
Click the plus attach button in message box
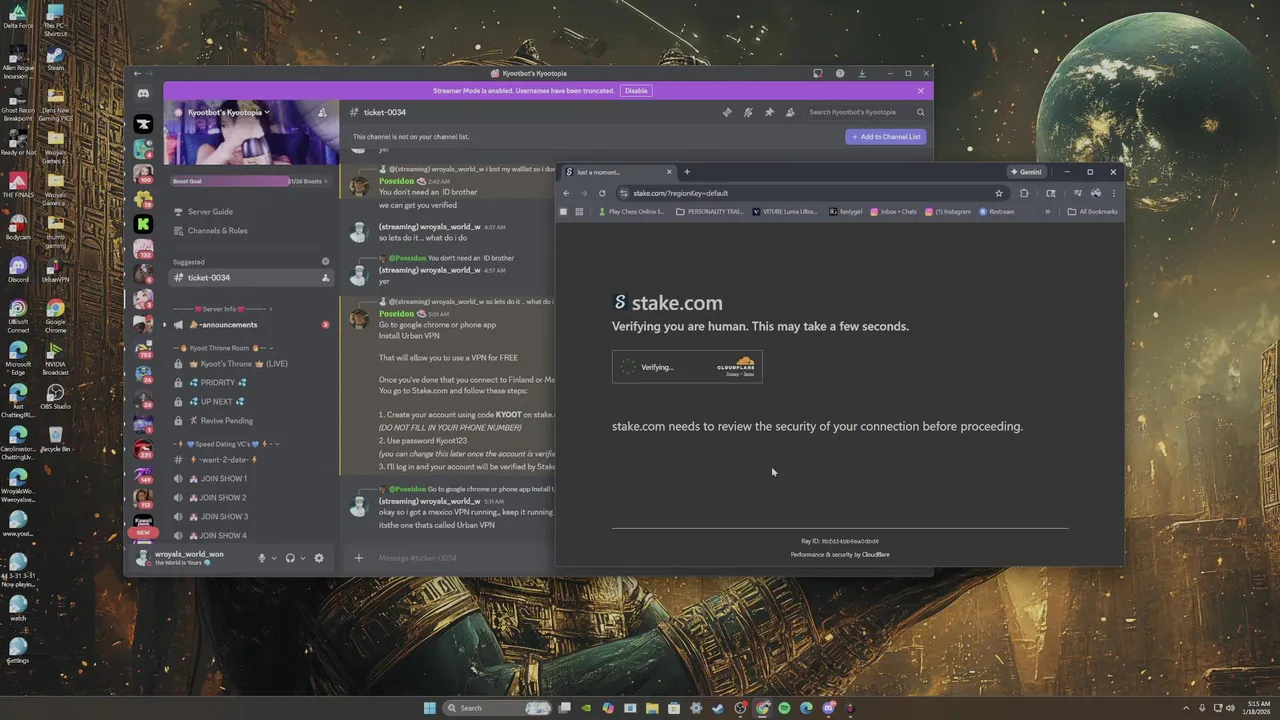tap(359, 558)
